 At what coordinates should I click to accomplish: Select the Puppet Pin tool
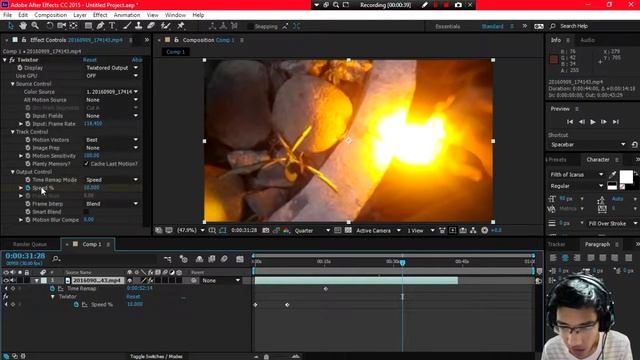(180, 26)
